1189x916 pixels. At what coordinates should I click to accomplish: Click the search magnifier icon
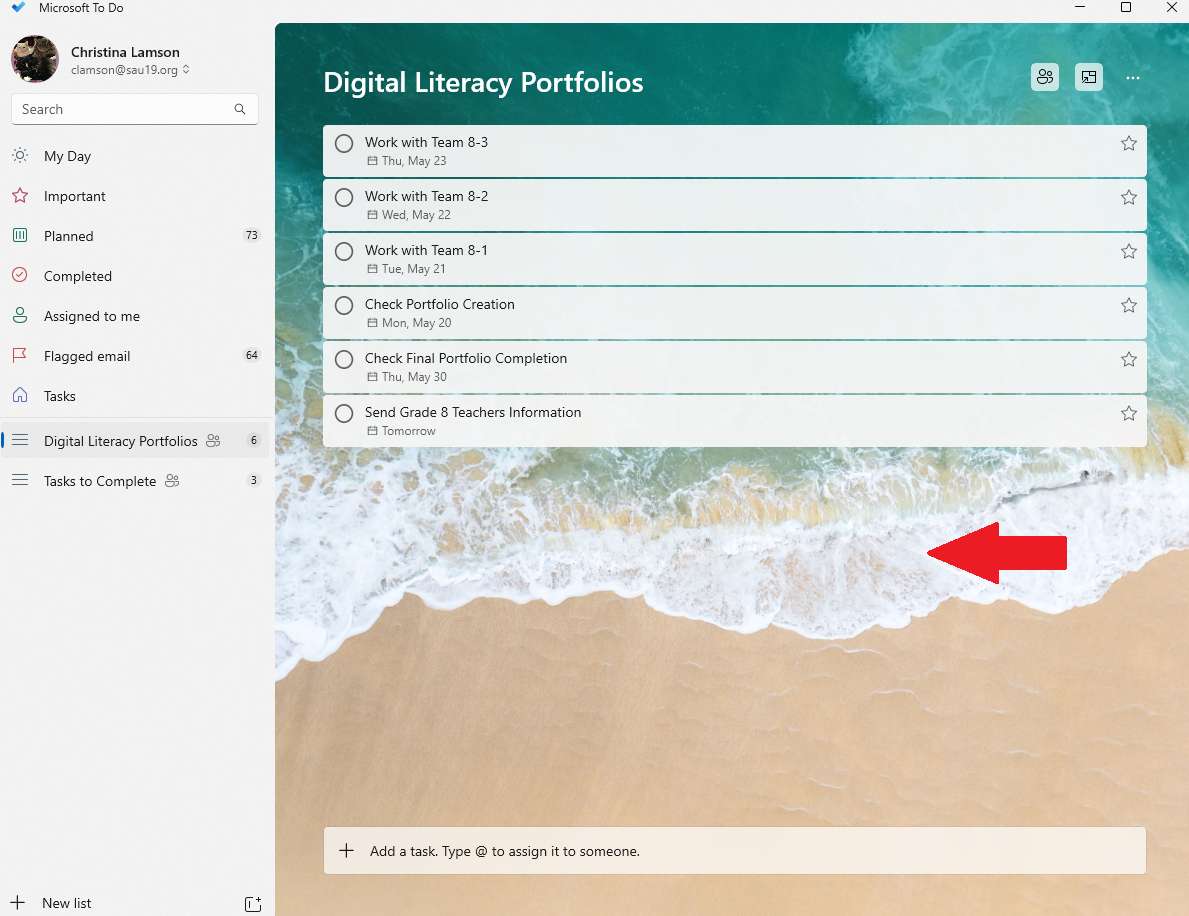pos(240,109)
